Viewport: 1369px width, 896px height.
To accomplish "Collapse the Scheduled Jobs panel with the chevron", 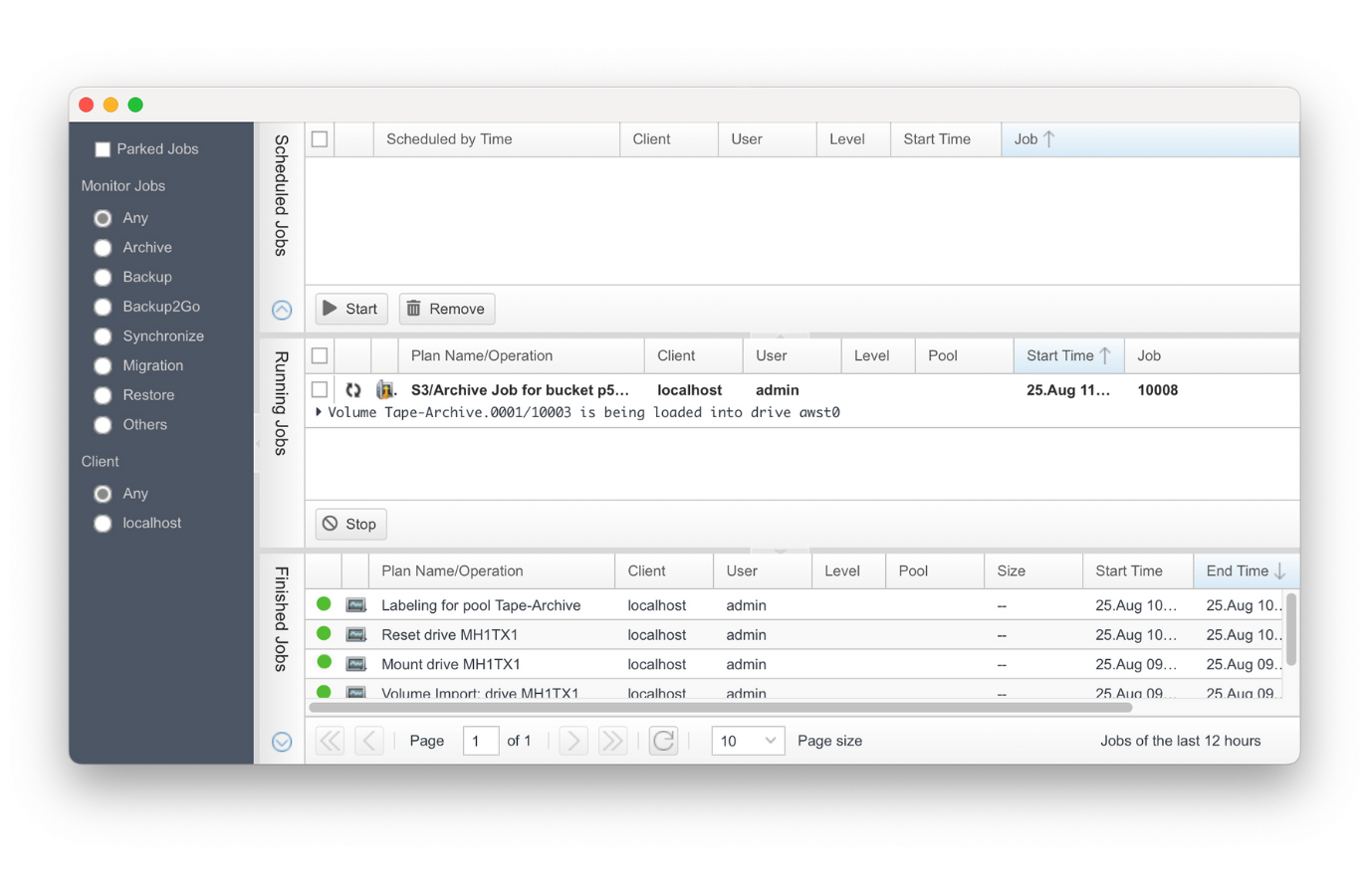I will point(282,310).
